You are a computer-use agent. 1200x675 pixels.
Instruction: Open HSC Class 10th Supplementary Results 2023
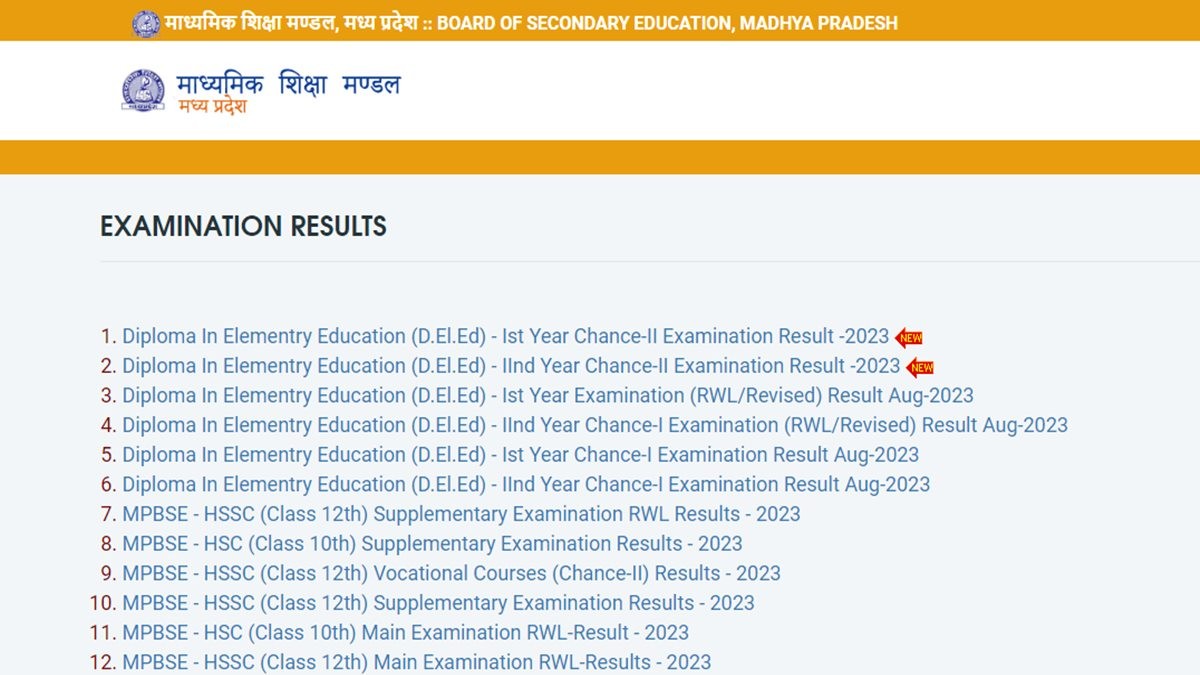click(x=432, y=544)
